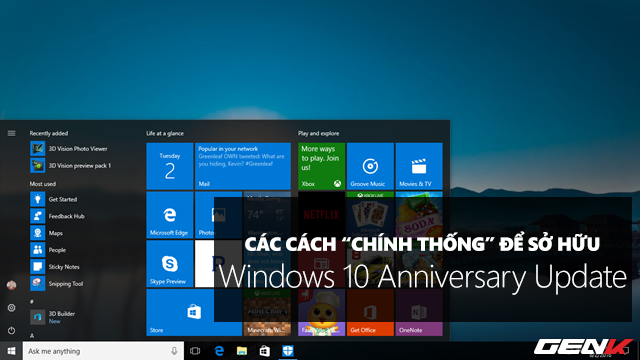Open the Get Started app
640x360 pixels.
54,199
